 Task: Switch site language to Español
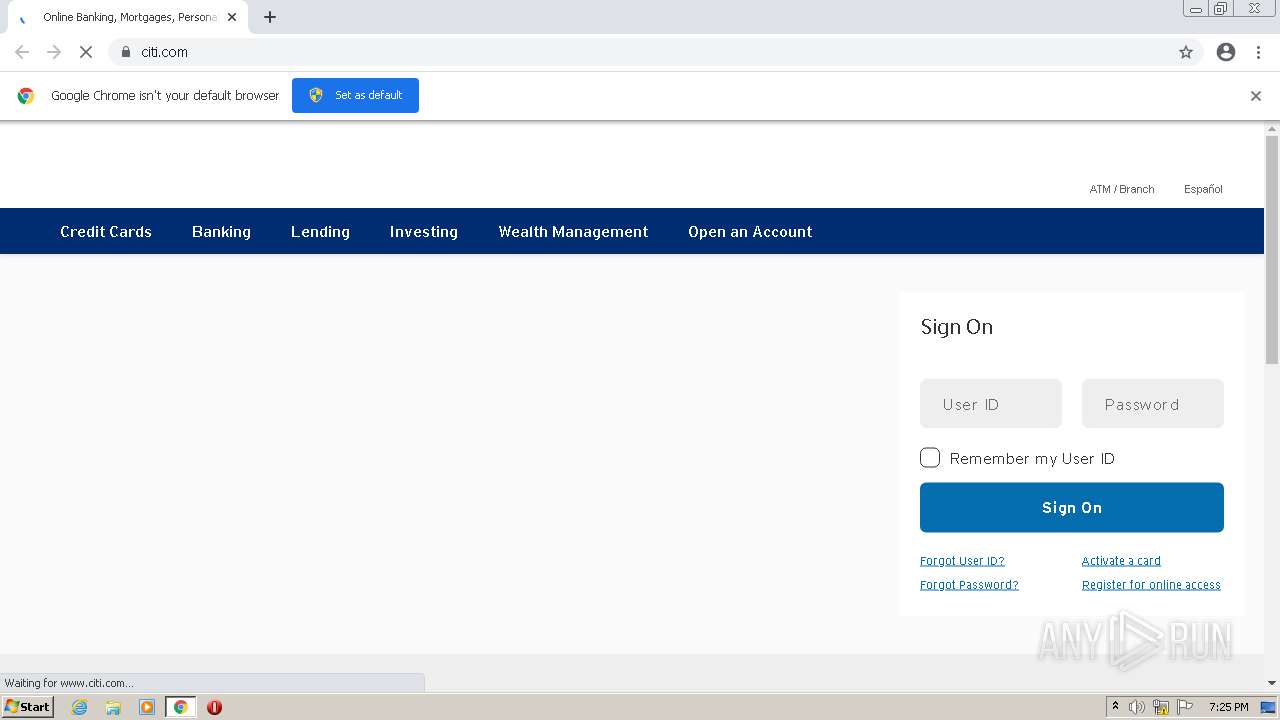pyautogui.click(x=1203, y=189)
